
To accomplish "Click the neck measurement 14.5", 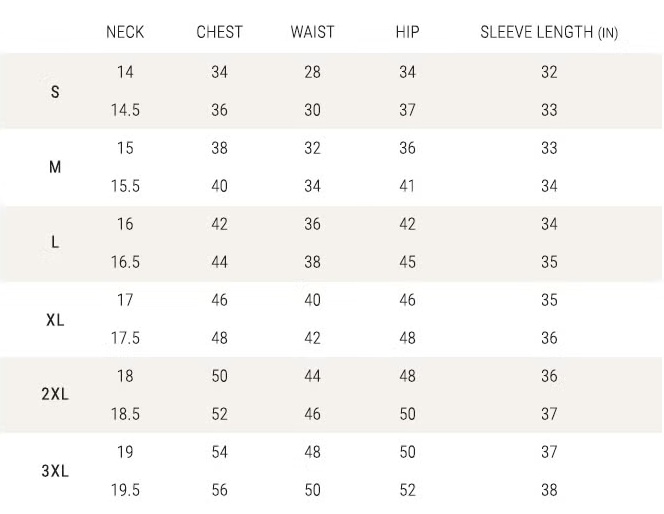I will [x=125, y=110].
